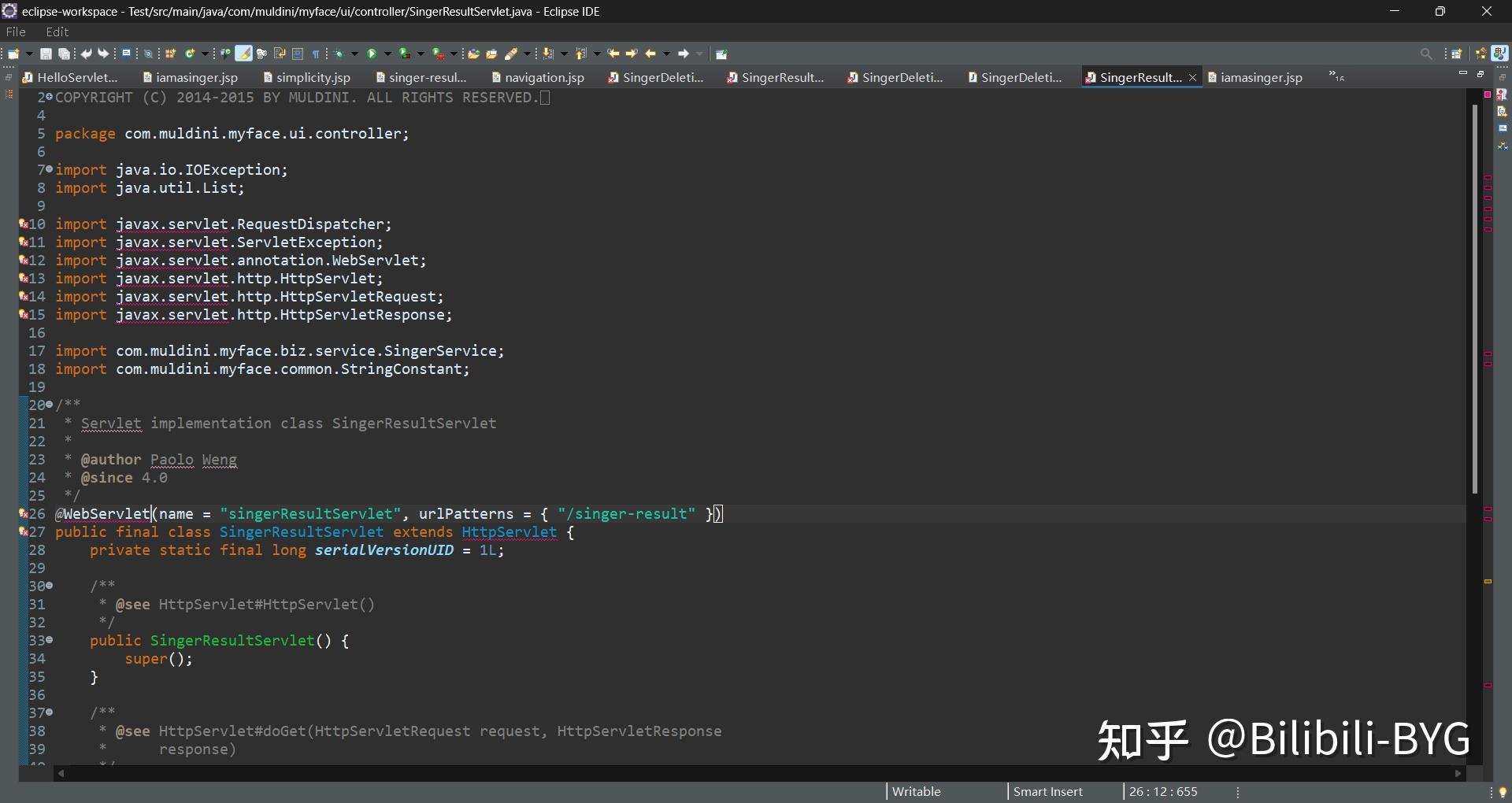Click the Smart Insert status entry
1512x803 pixels.
[1047, 791]
